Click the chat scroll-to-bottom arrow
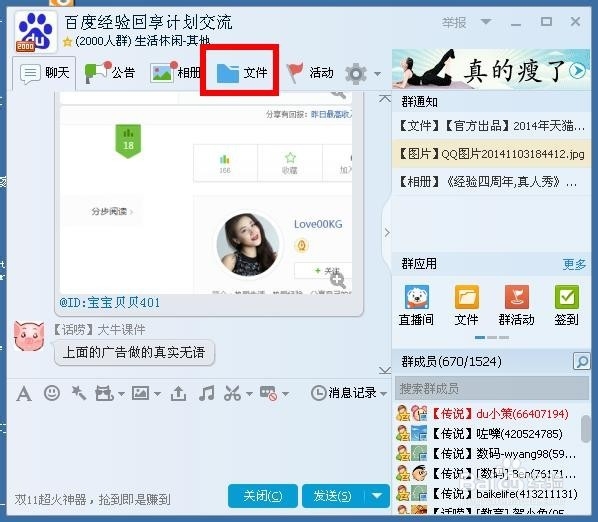The height and width of the screenshot is (522, 598). 385,370
